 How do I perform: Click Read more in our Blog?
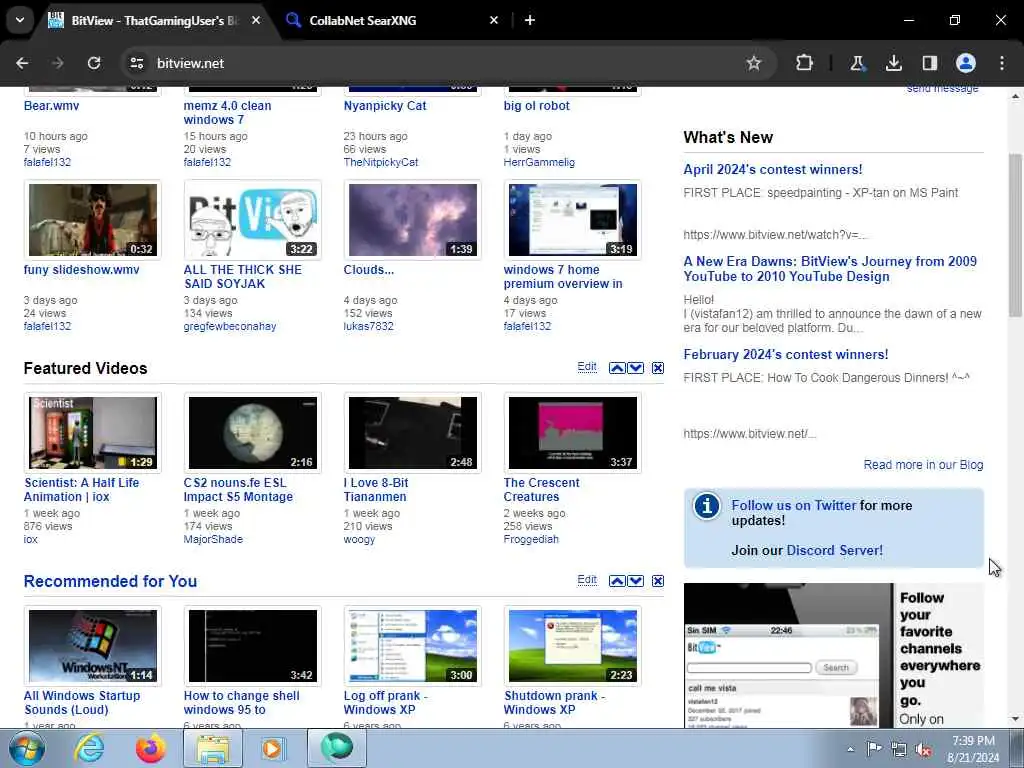[923, 465]
